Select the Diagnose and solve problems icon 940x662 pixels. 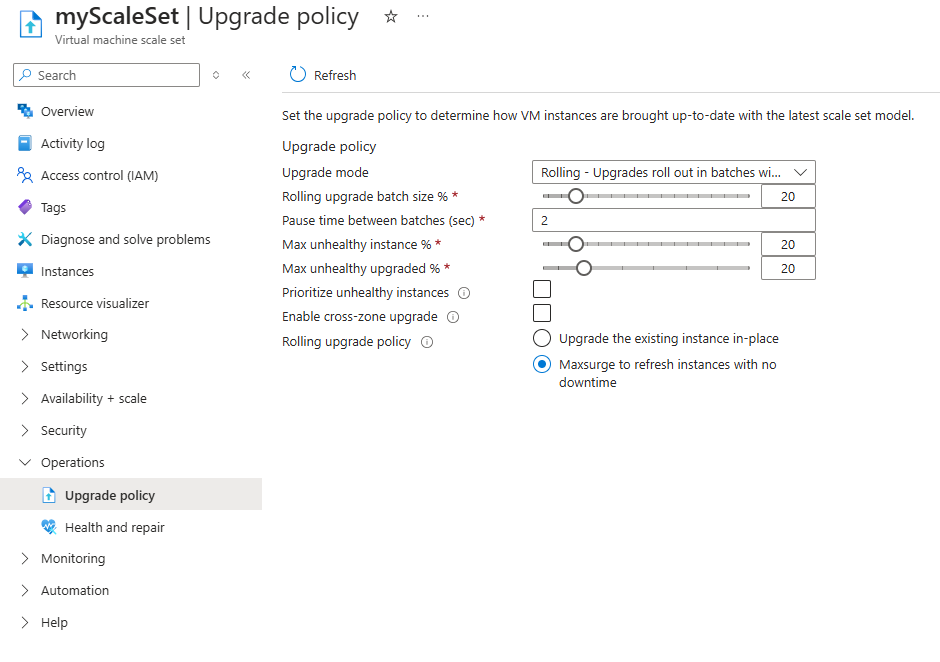pyautogui.click(x=27, y=239)
